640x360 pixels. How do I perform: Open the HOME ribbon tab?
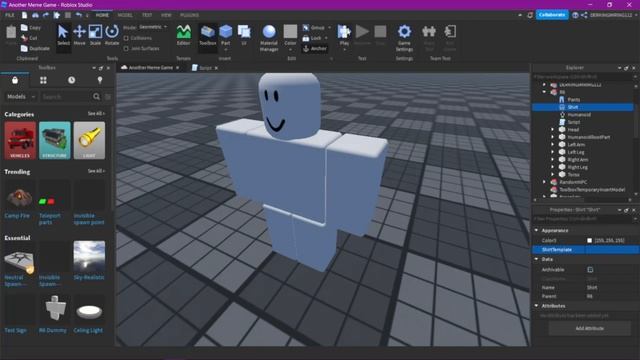pos(102,15)
